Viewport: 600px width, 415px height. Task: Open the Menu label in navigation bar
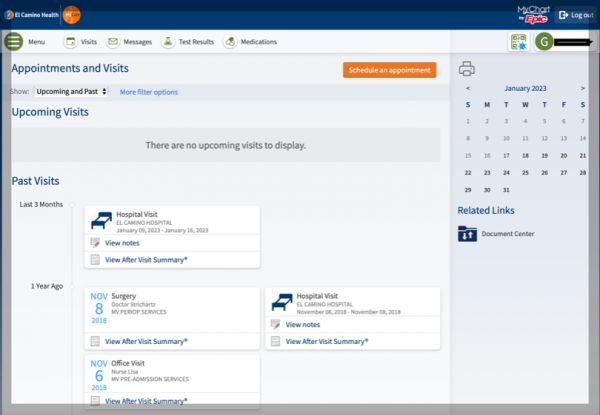[x=36, y=42]
